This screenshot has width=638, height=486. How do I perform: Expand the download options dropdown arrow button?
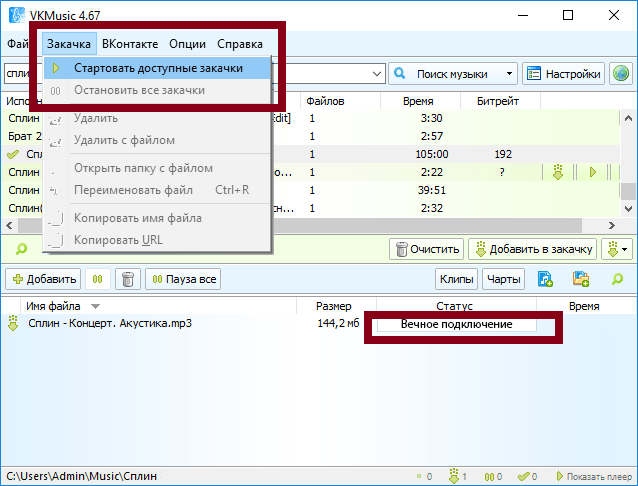pyautogui.click(x=617, y=249)
